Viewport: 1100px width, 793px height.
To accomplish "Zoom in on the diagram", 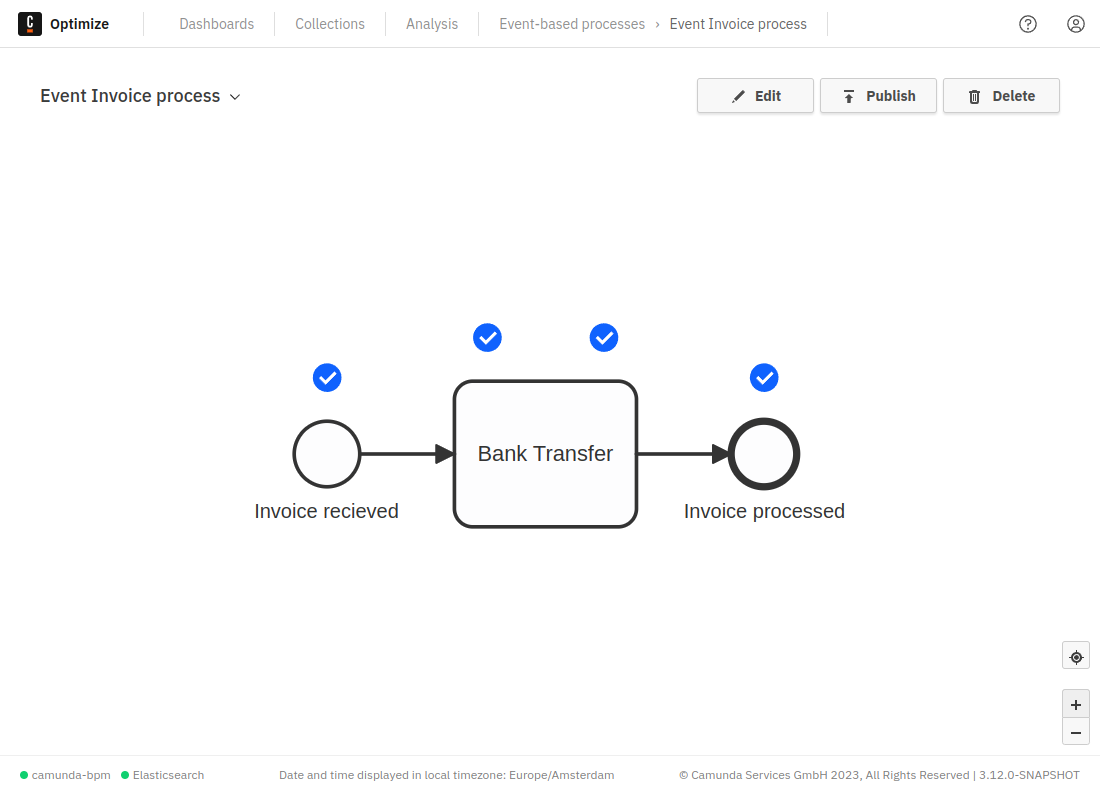I will tap(1076, 704).
